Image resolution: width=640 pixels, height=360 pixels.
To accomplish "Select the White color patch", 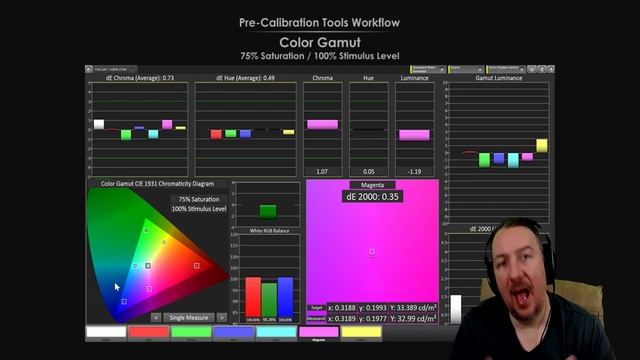I will [x=106, y=332].
